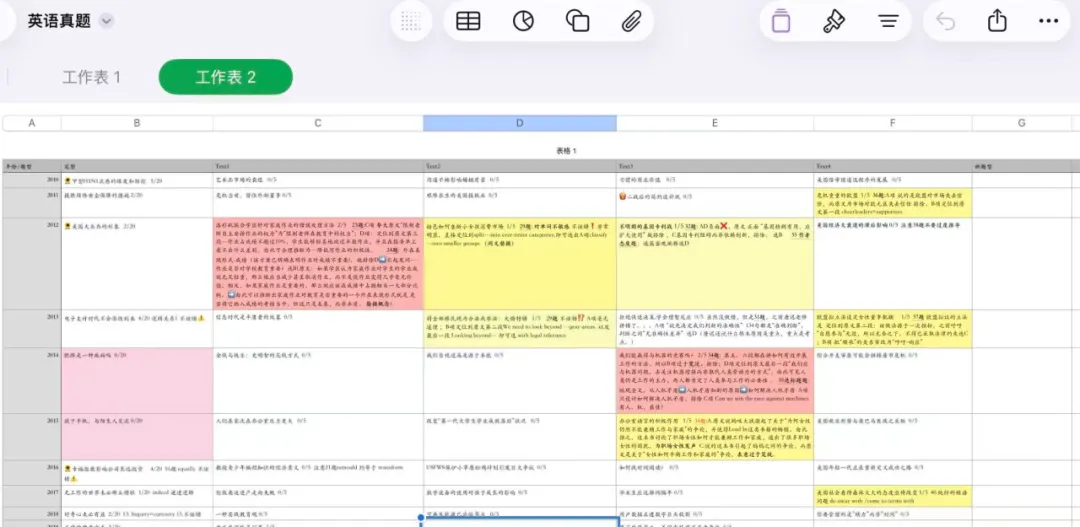Select the 2014 row header cell
Image resolution: width=1080 pixels, height=527 pixels.
click(32, 380)
